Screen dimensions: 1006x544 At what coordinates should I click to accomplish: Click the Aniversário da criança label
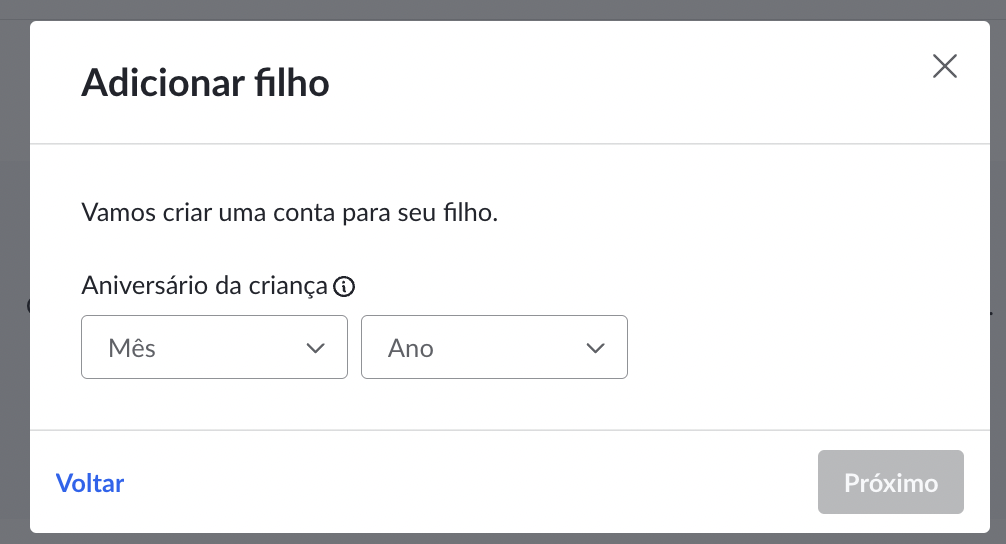pos(205,285)
